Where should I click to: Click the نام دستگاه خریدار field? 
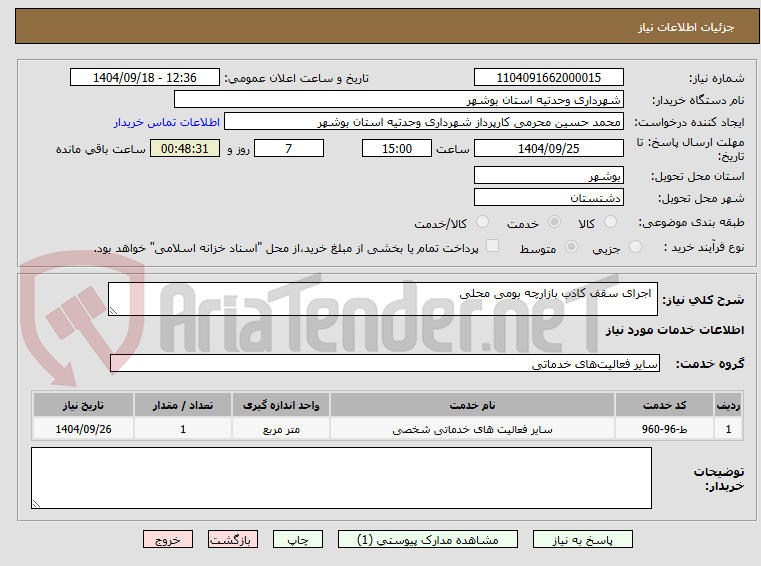[x=398, y=100]
